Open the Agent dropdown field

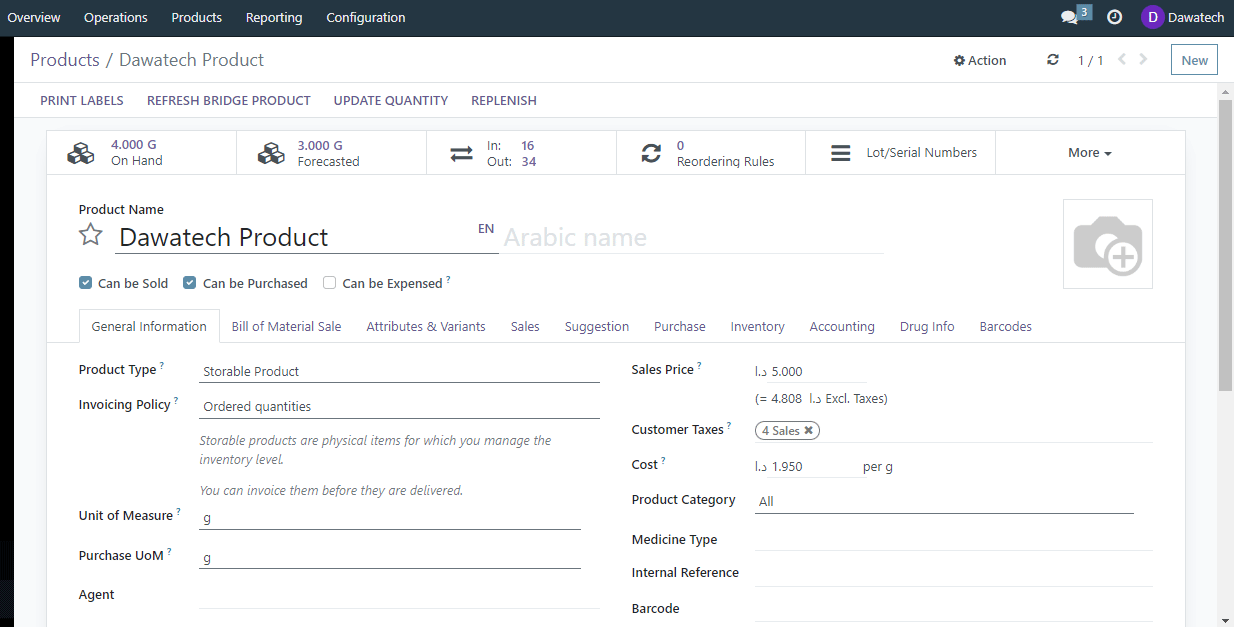pos(399,596)
